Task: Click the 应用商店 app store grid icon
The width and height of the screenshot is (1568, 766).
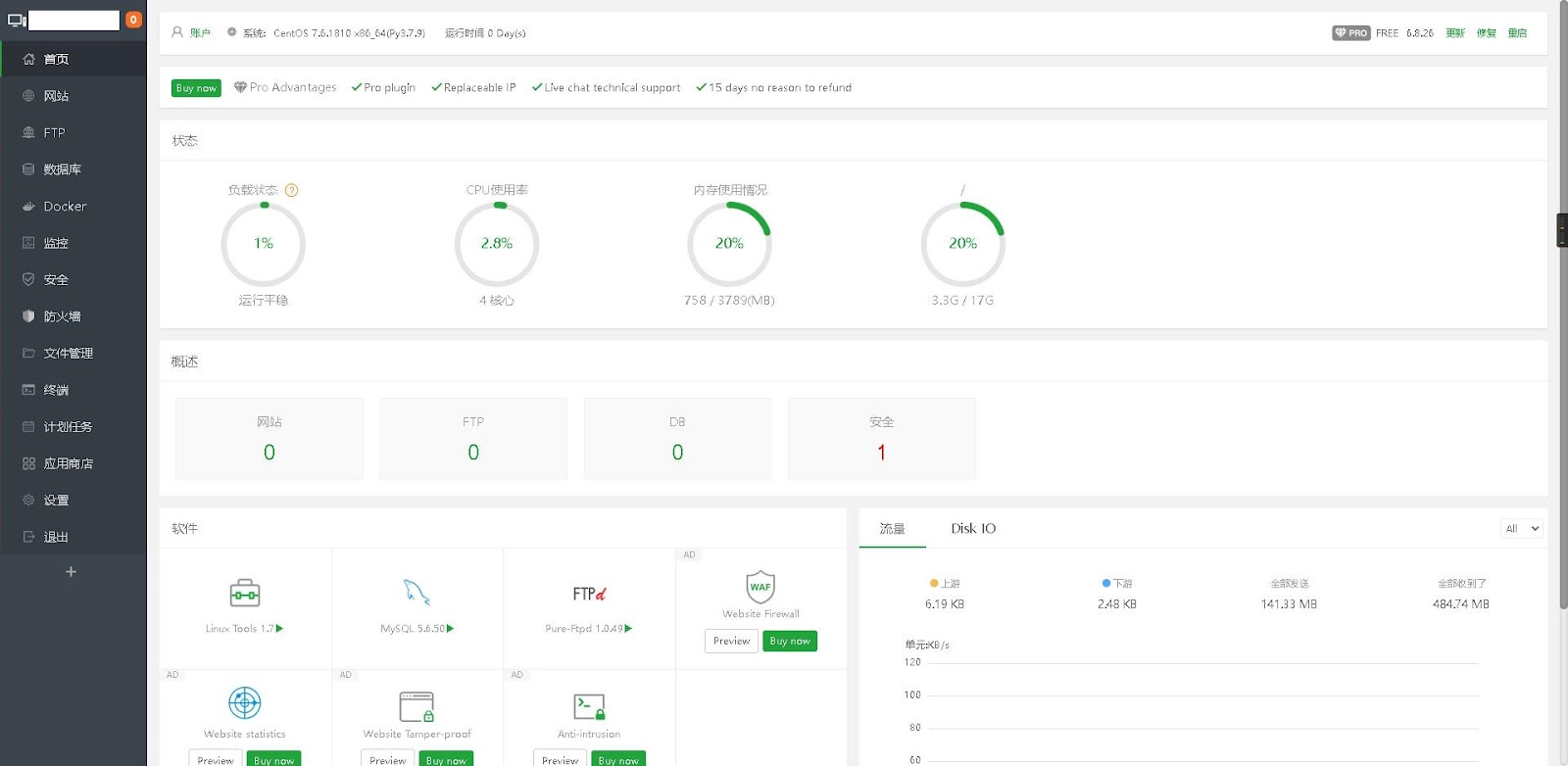Action: click(28, 463)
